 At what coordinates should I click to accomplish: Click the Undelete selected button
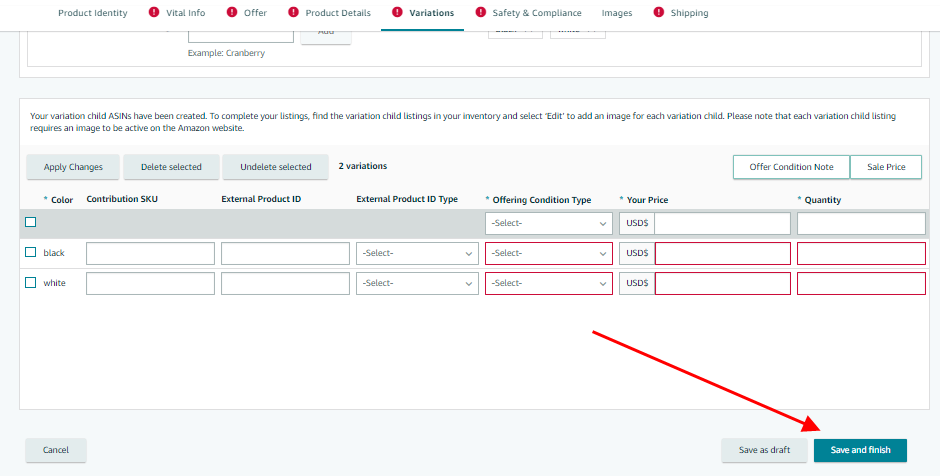[x=276, y=167]
